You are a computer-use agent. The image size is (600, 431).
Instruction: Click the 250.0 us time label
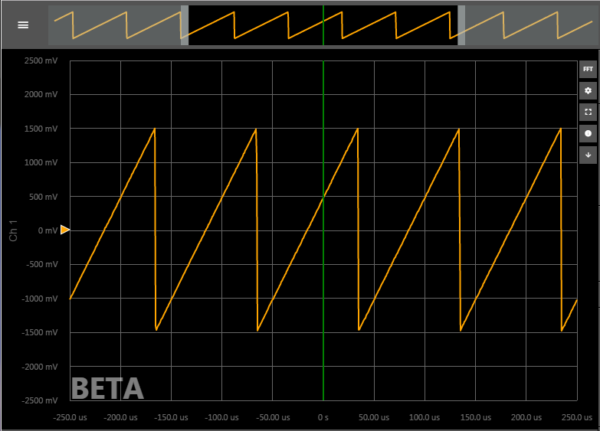[x=577, y=417]
